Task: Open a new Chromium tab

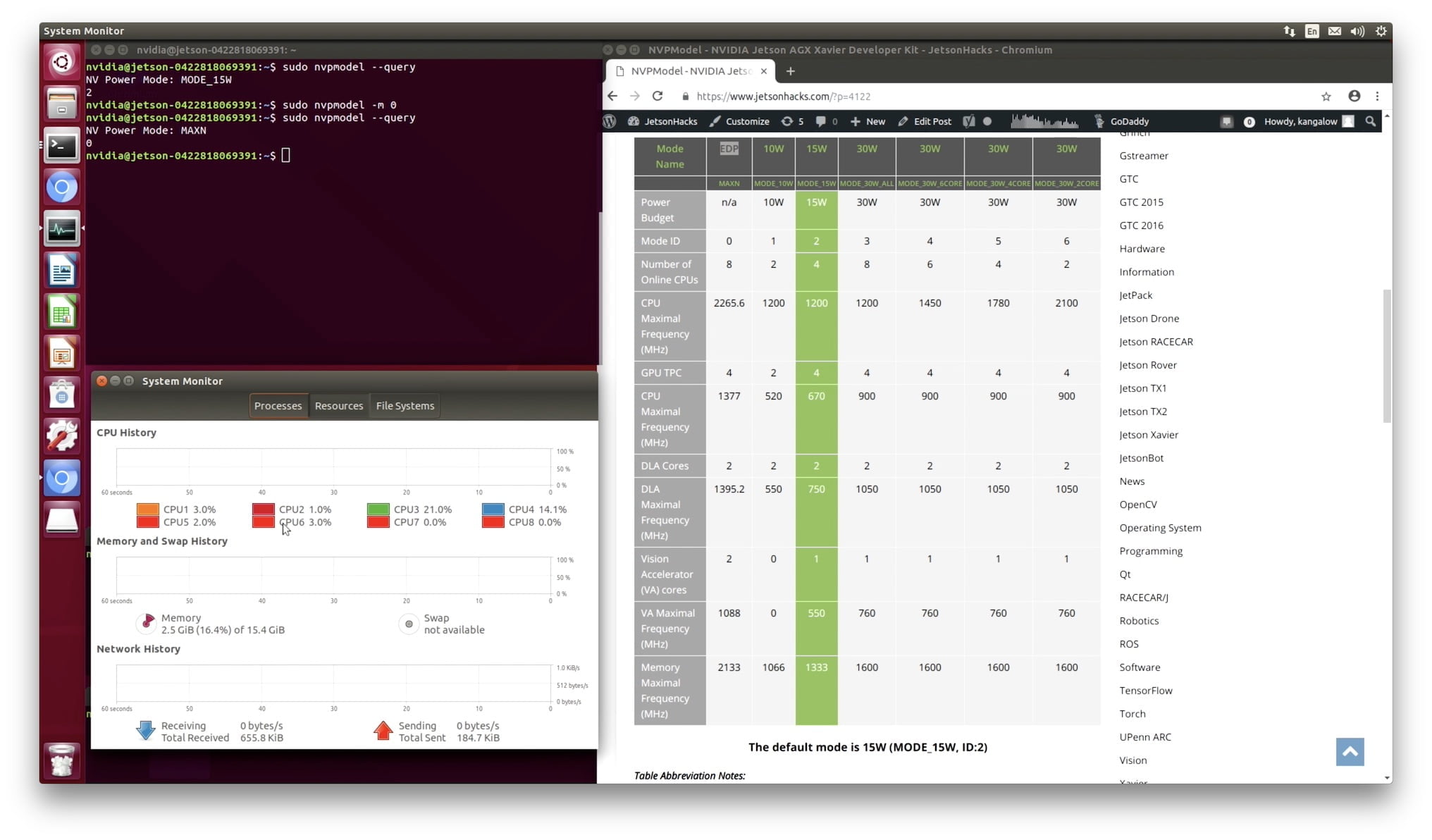Action: click(x=790, y=71)
